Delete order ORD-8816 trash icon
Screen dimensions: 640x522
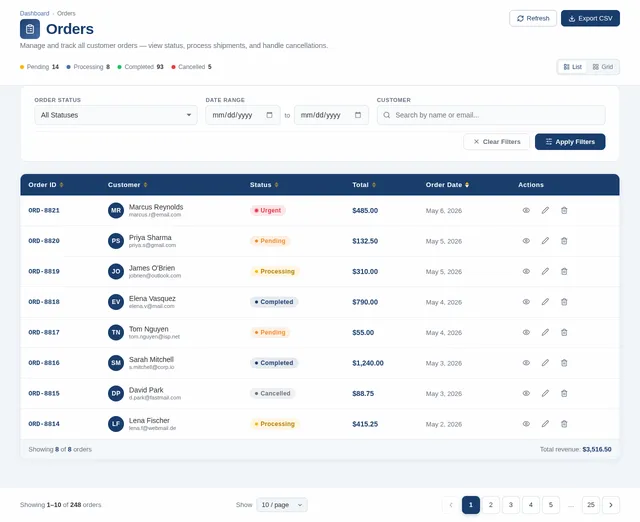coord(564,363)
